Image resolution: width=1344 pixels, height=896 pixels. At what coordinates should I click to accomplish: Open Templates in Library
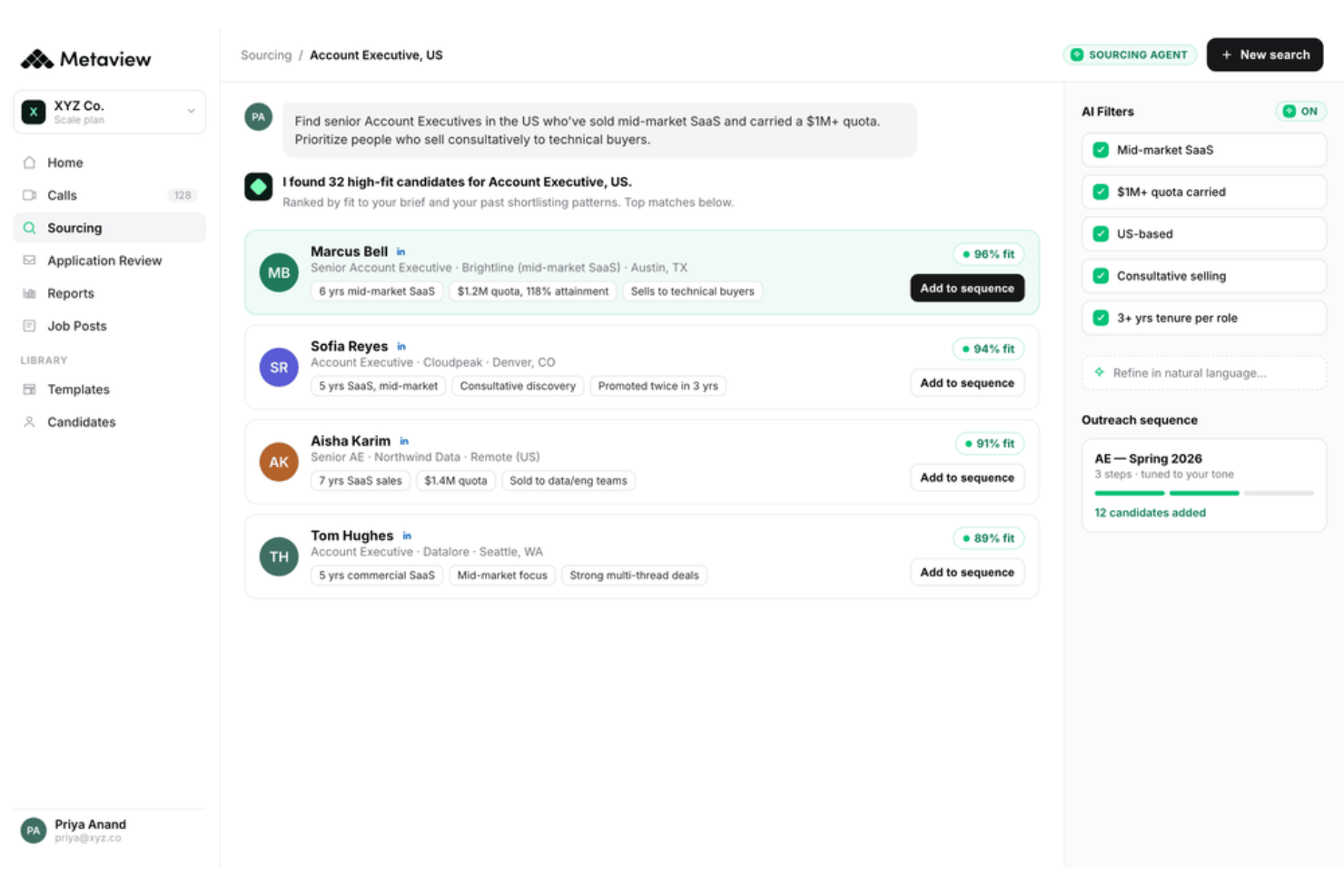[110, 389]
